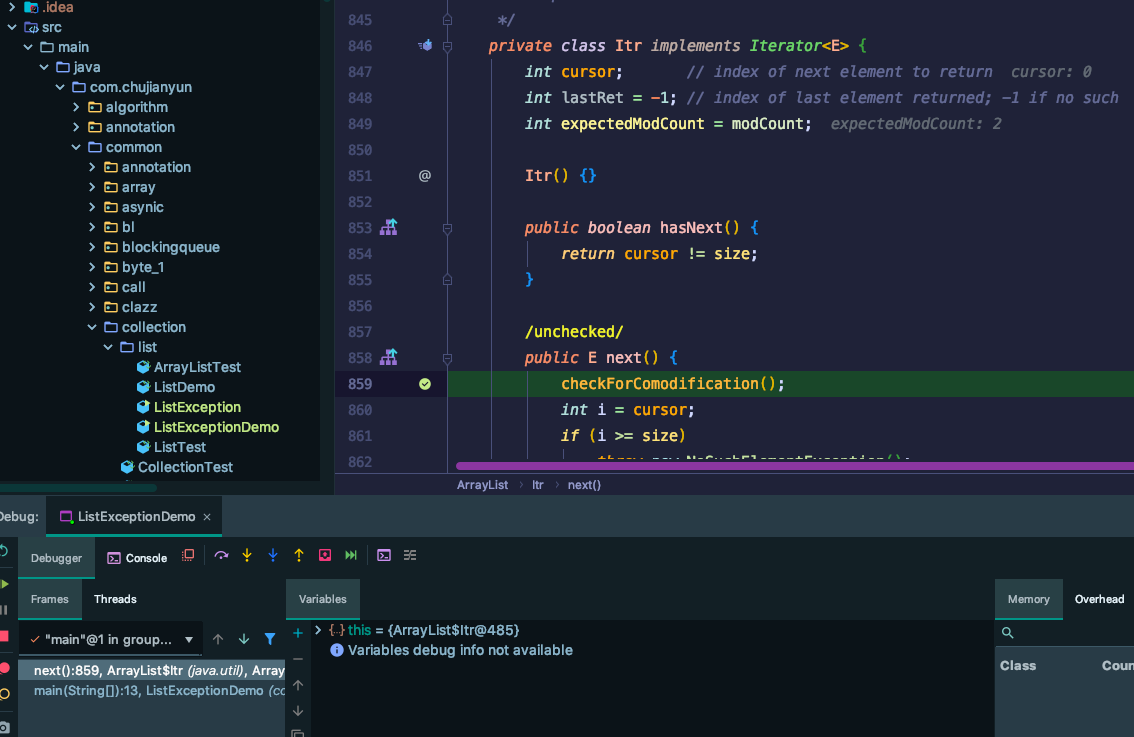
Task: Click the gutter icon on line 846
Action: coord(425,46)
